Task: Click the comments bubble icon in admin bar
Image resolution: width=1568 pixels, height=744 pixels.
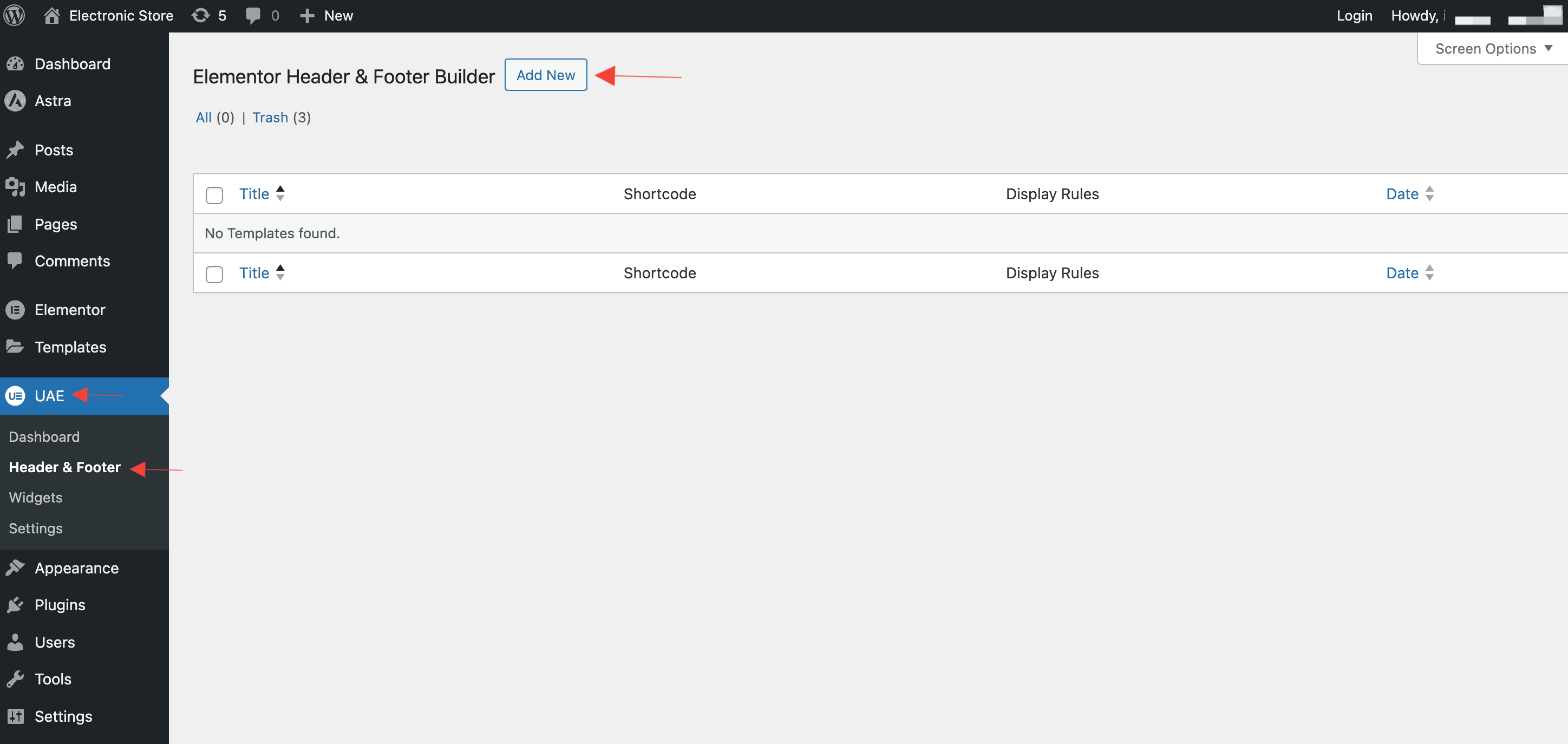Action: click(253, 15)
